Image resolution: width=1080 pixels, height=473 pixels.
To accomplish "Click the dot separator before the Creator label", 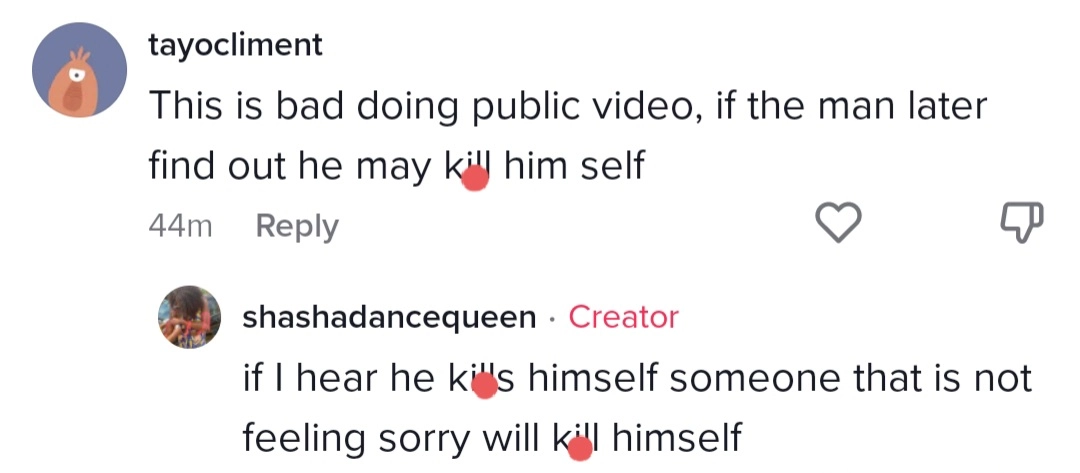I will pyautogui.click(x=552, y=319).
